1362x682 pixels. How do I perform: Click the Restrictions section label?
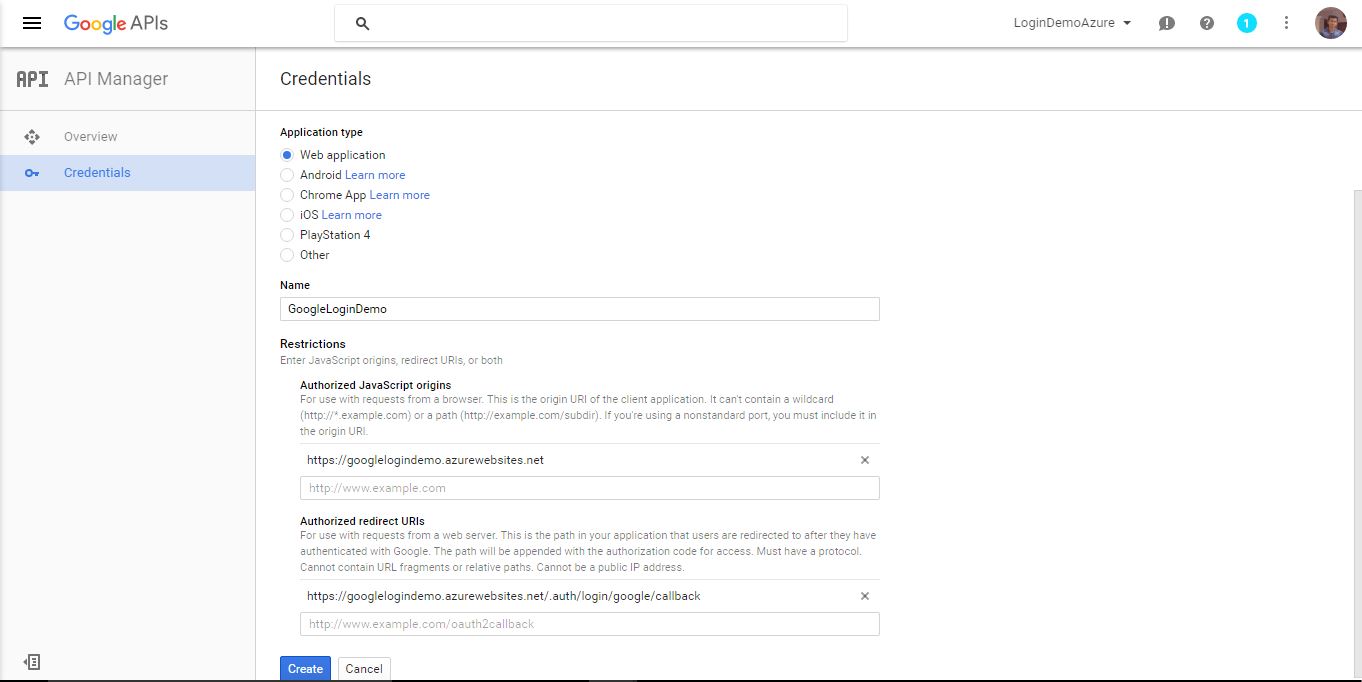[313, 344]
